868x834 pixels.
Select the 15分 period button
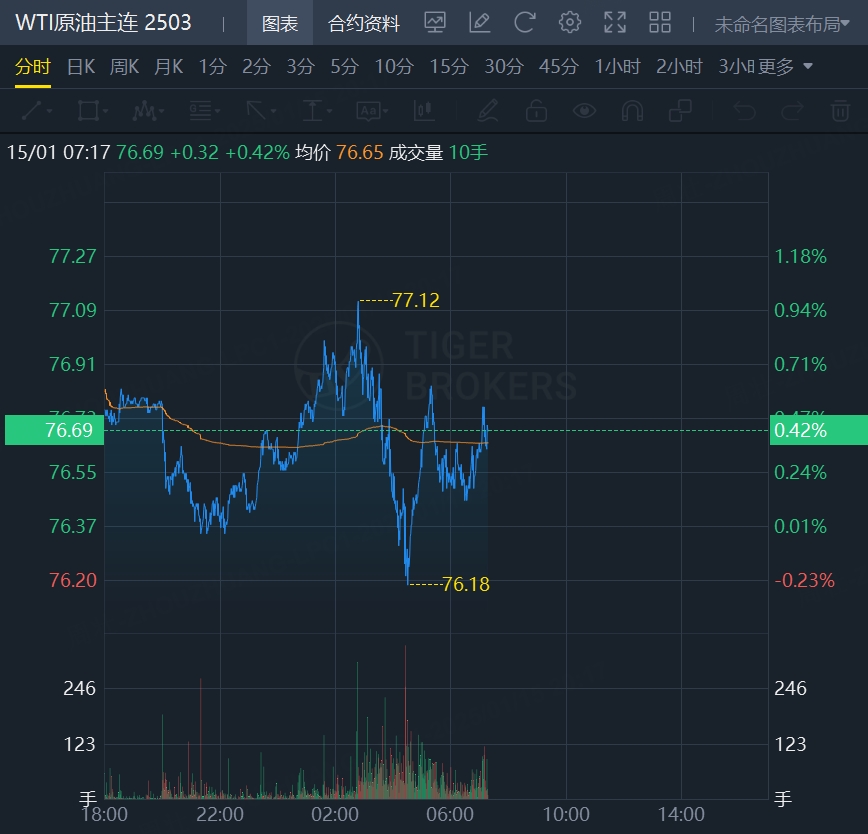449,67
